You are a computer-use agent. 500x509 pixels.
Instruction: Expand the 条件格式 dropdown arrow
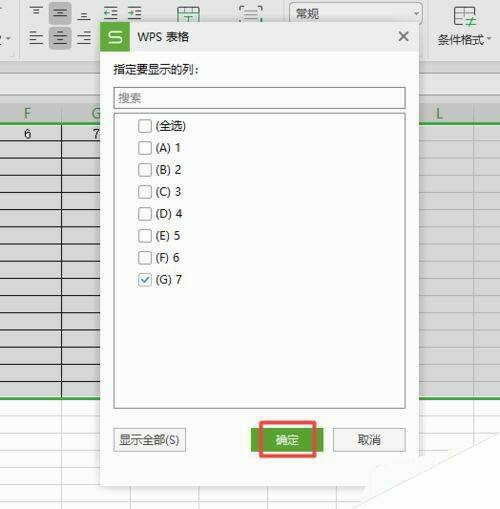(x=489, y=39)
